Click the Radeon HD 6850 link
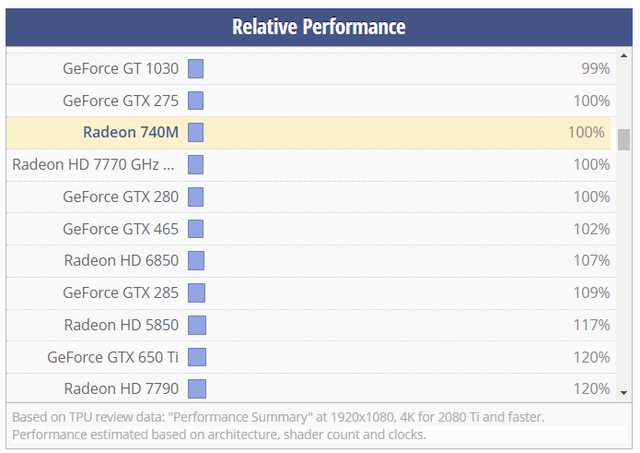The height and width of the screenshot is (453, 640). point(121,261)
